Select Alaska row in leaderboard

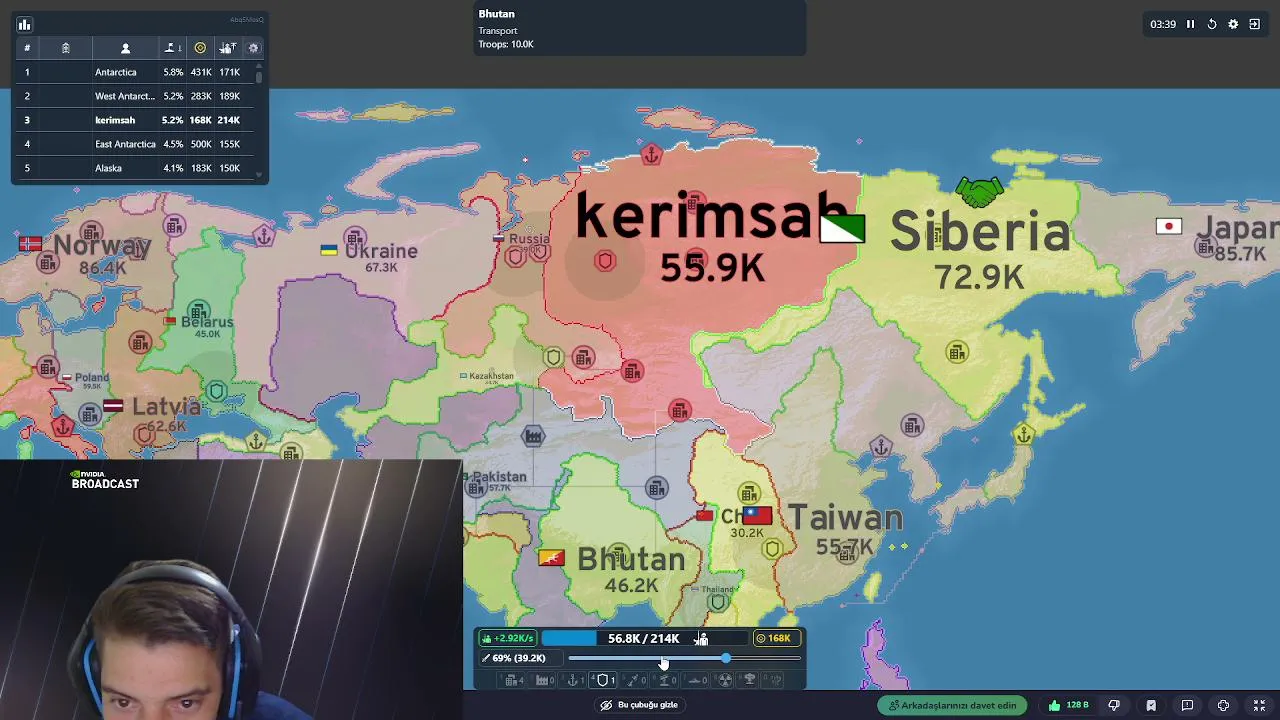[135, 168]
